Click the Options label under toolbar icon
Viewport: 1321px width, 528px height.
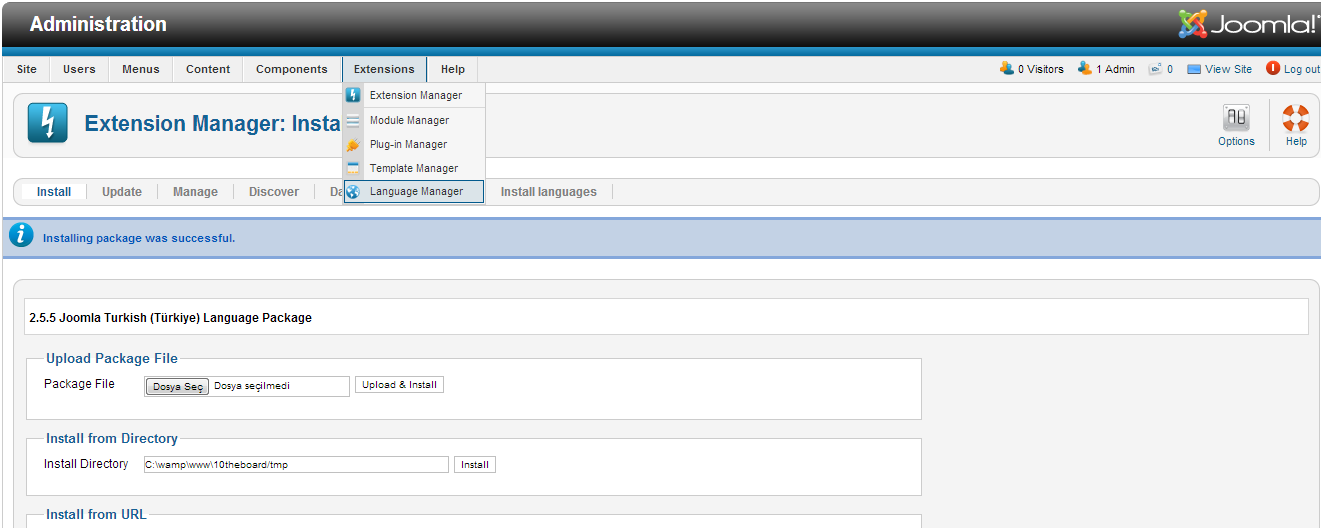(x=1236, y=142)
